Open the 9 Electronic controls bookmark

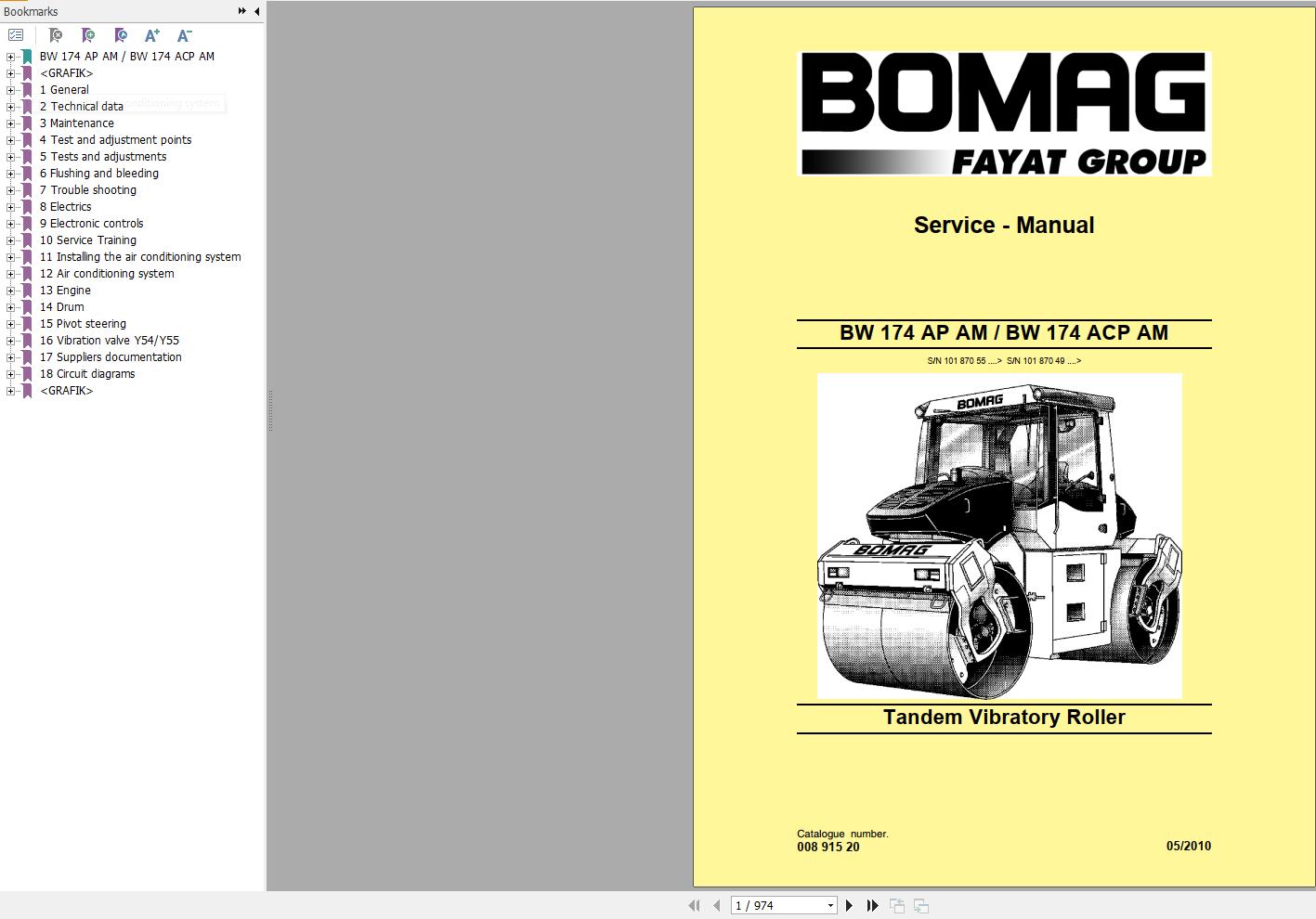coord(92,224)
